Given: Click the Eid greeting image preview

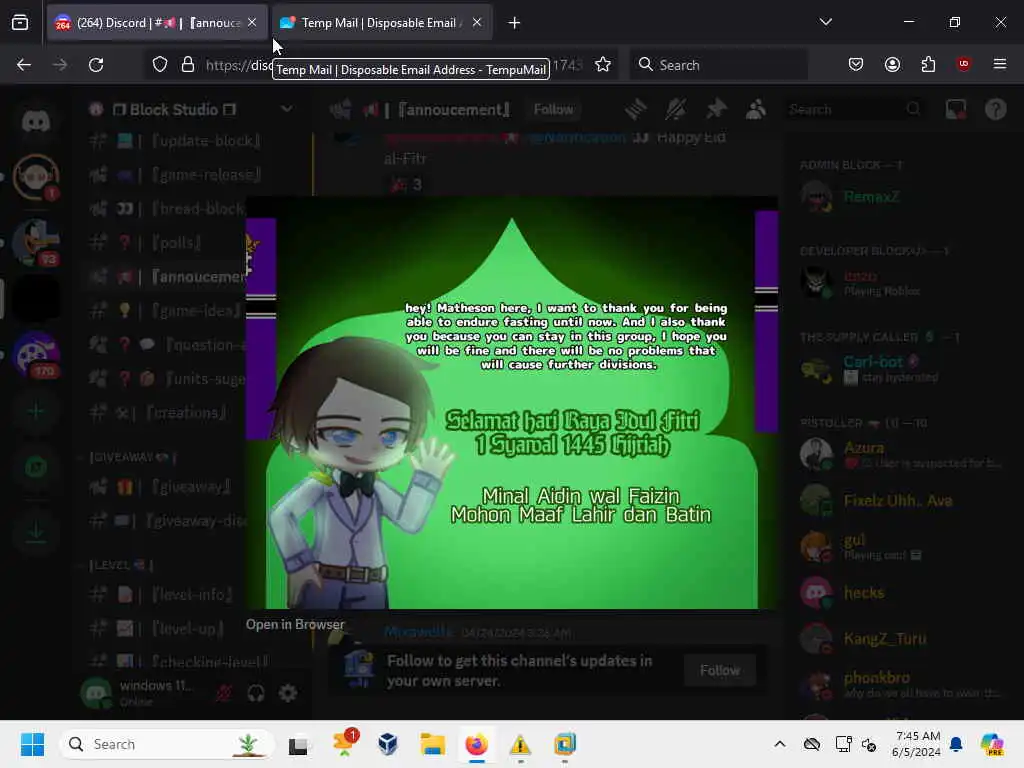Looking at the screenshot, I should click(512, 403).
